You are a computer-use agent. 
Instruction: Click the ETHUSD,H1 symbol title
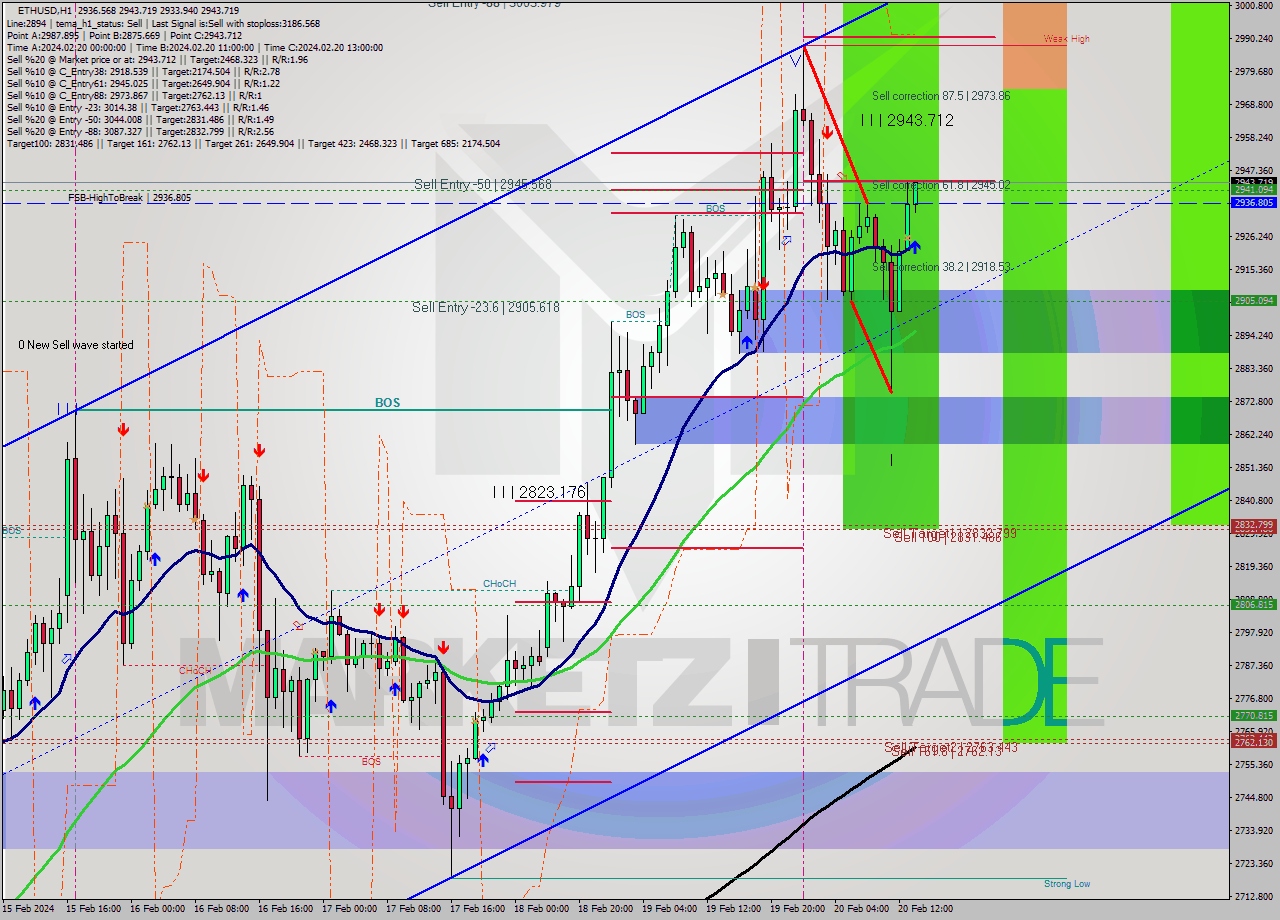45,10
